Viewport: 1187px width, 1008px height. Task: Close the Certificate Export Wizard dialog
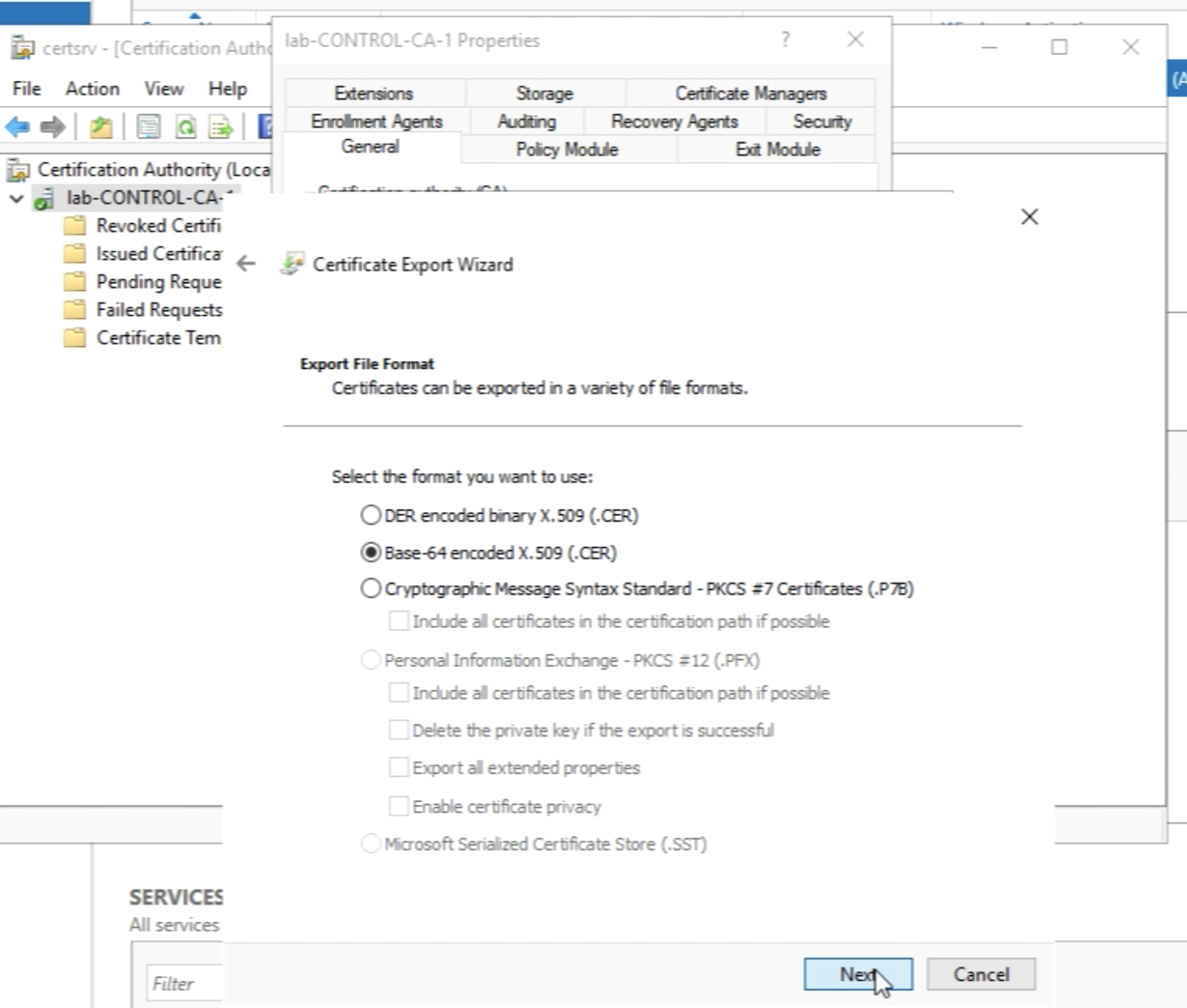(x=1029, y=217)
